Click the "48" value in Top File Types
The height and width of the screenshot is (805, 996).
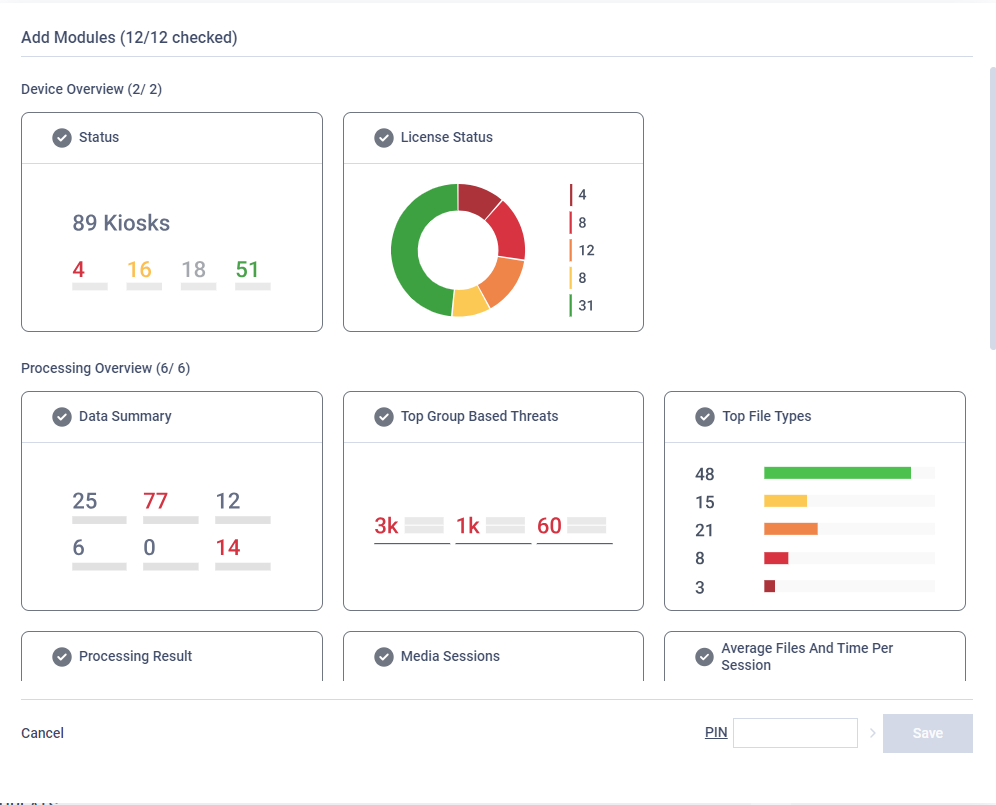[x=704, y=474]
